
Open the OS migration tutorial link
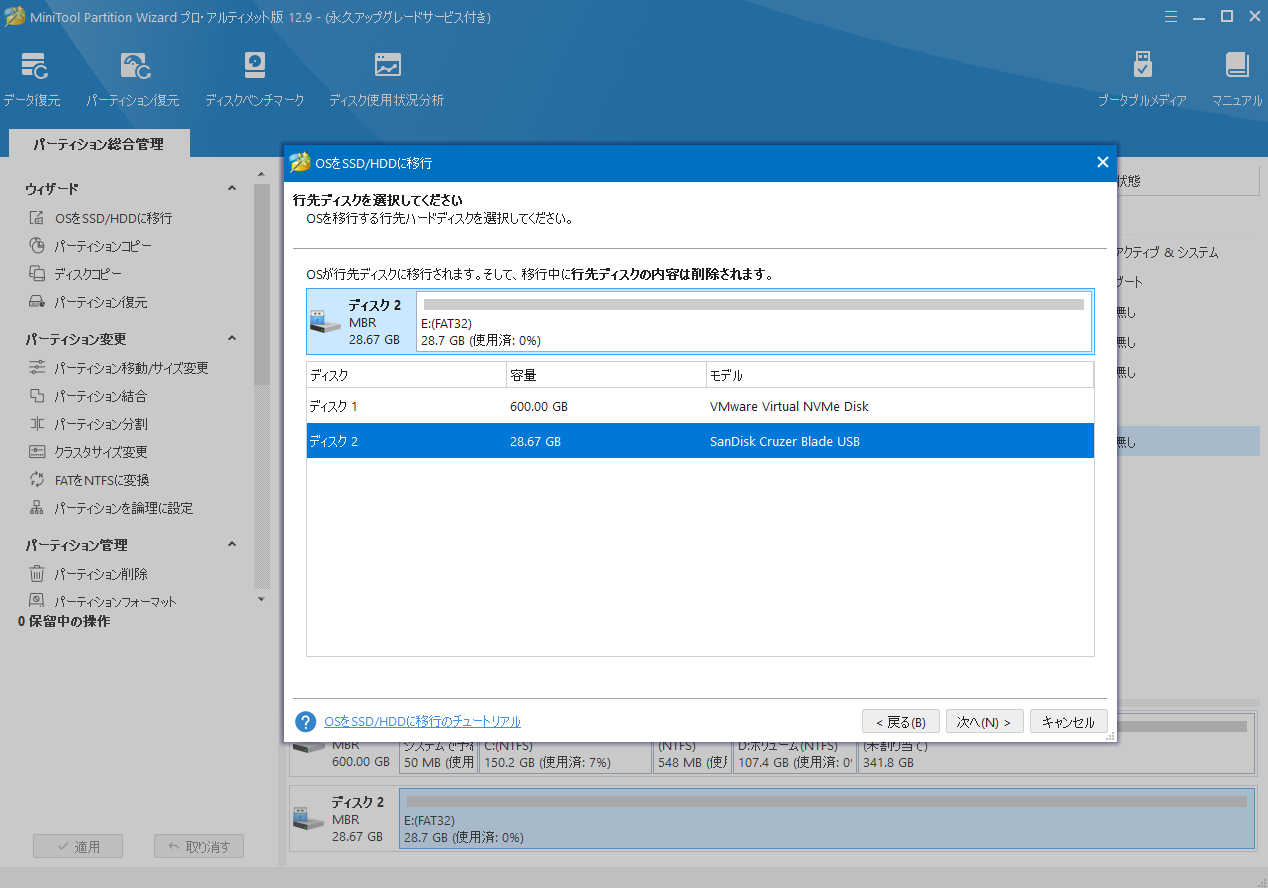pyautogui.click(x=422, y=722)
